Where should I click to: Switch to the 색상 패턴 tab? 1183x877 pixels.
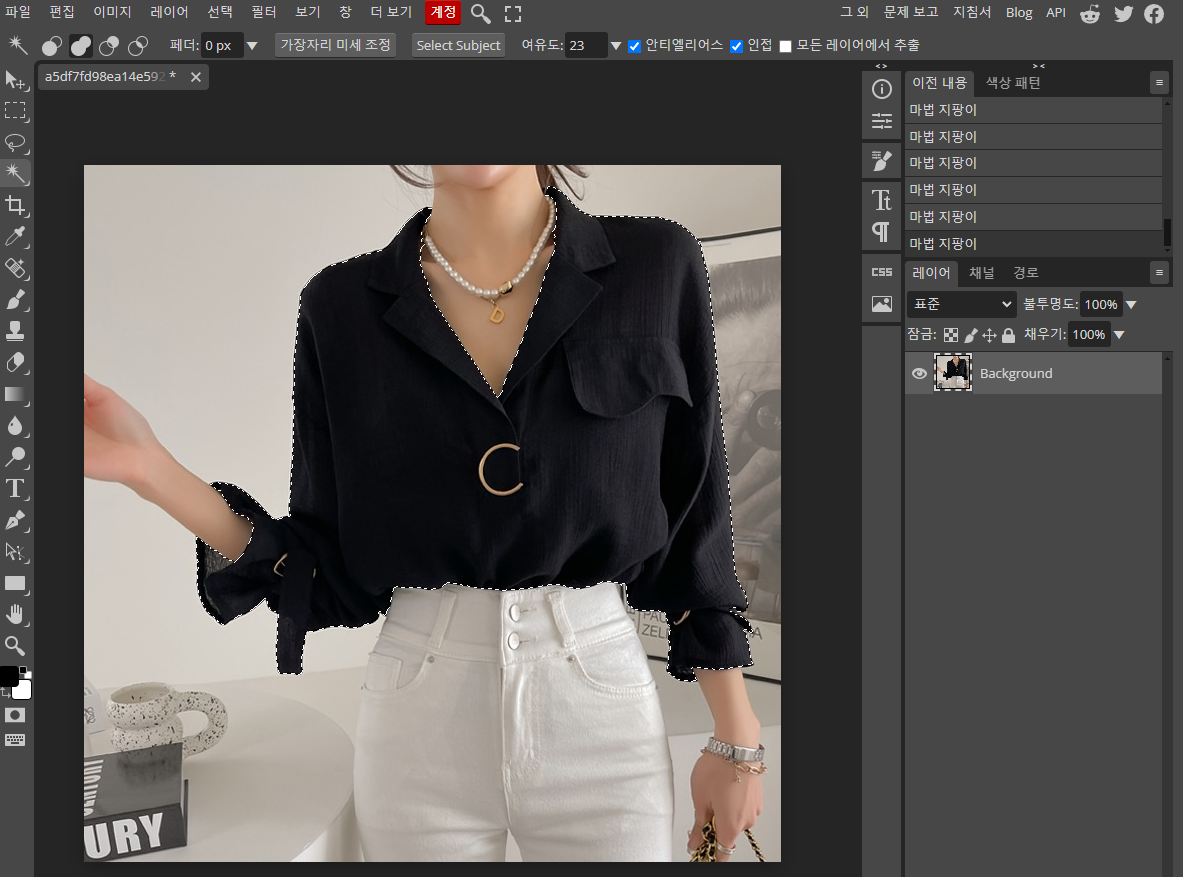tap(1013, 82)
